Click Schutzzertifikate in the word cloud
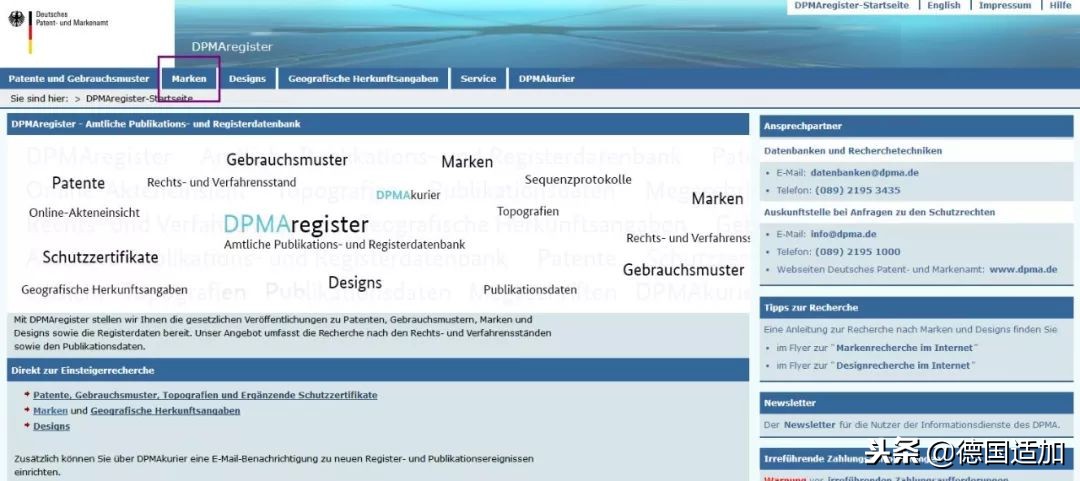The width and height of the screenshot is (1080, 481). point(101,258)
